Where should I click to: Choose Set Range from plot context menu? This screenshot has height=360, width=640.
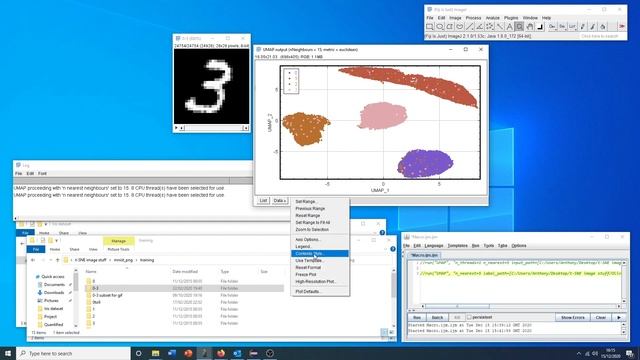click(320, 202)
